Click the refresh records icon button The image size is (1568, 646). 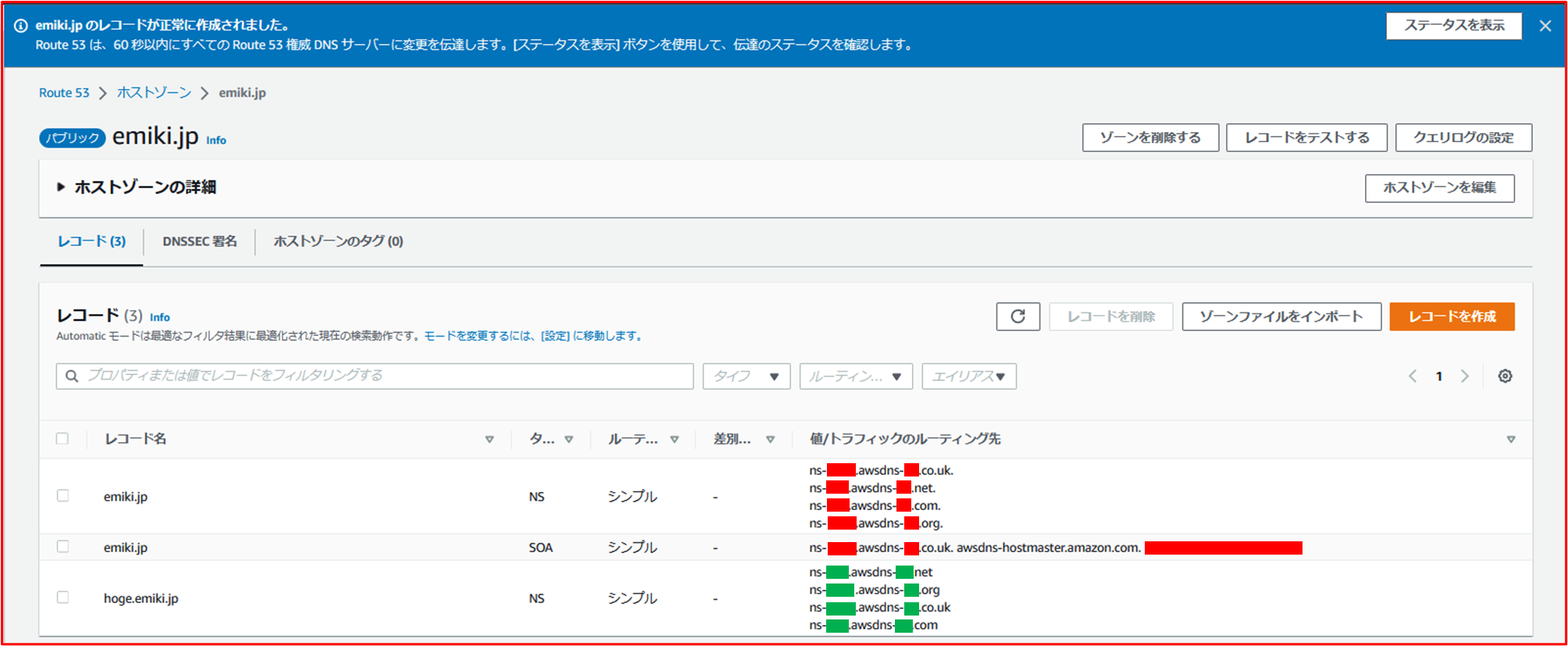point(1017,316)
